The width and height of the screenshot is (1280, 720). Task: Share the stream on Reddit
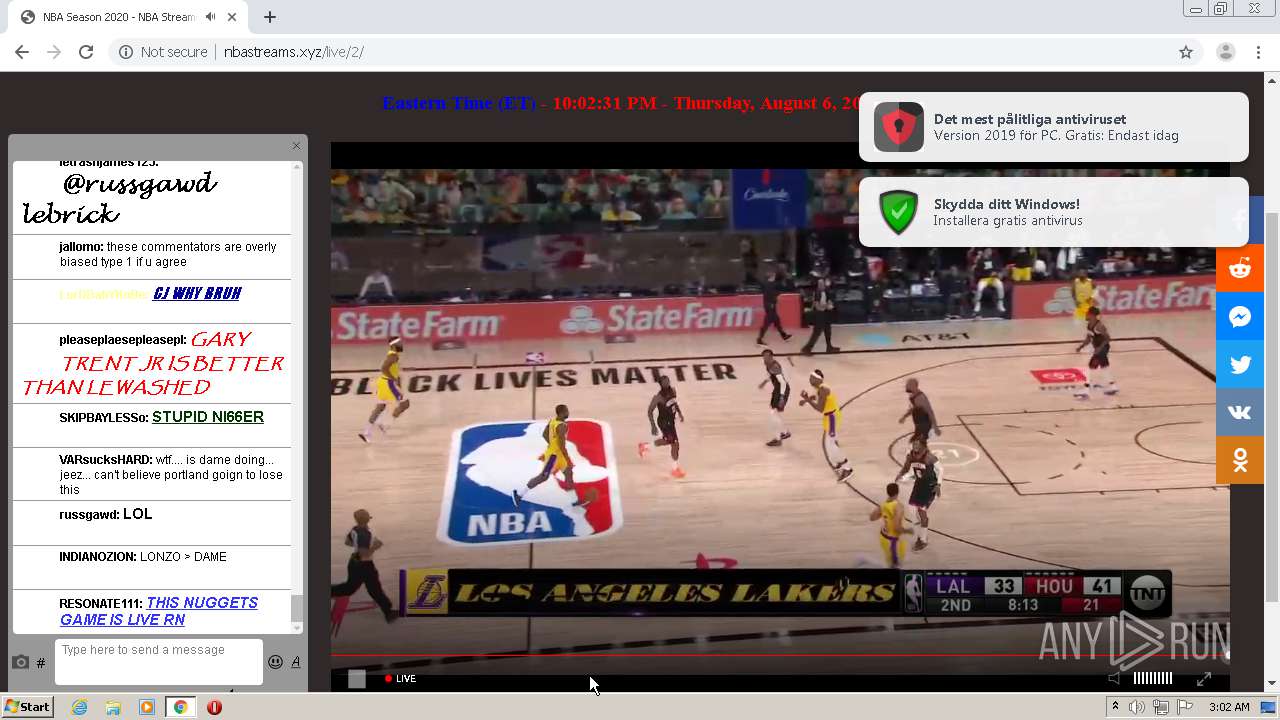point(1240,268)
